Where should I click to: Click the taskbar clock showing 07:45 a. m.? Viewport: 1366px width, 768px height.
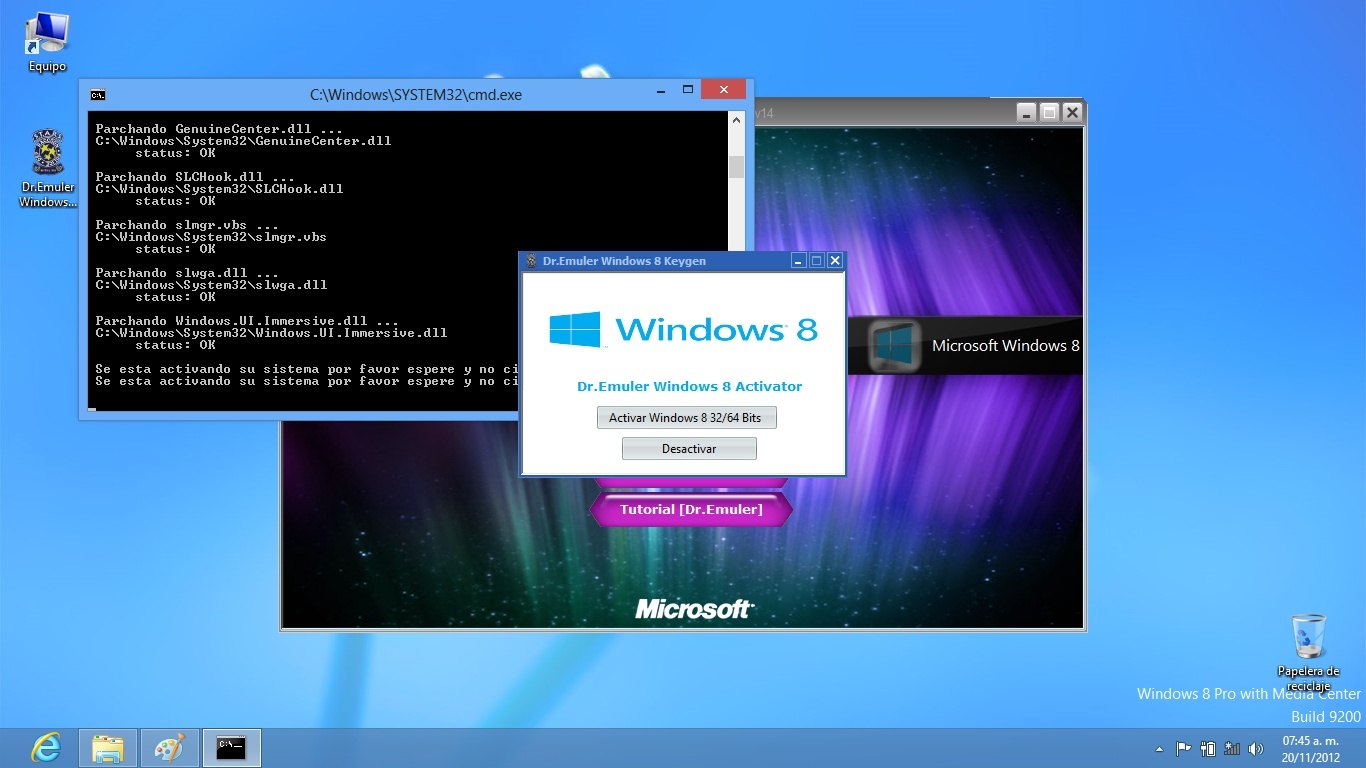[1311, 741]
